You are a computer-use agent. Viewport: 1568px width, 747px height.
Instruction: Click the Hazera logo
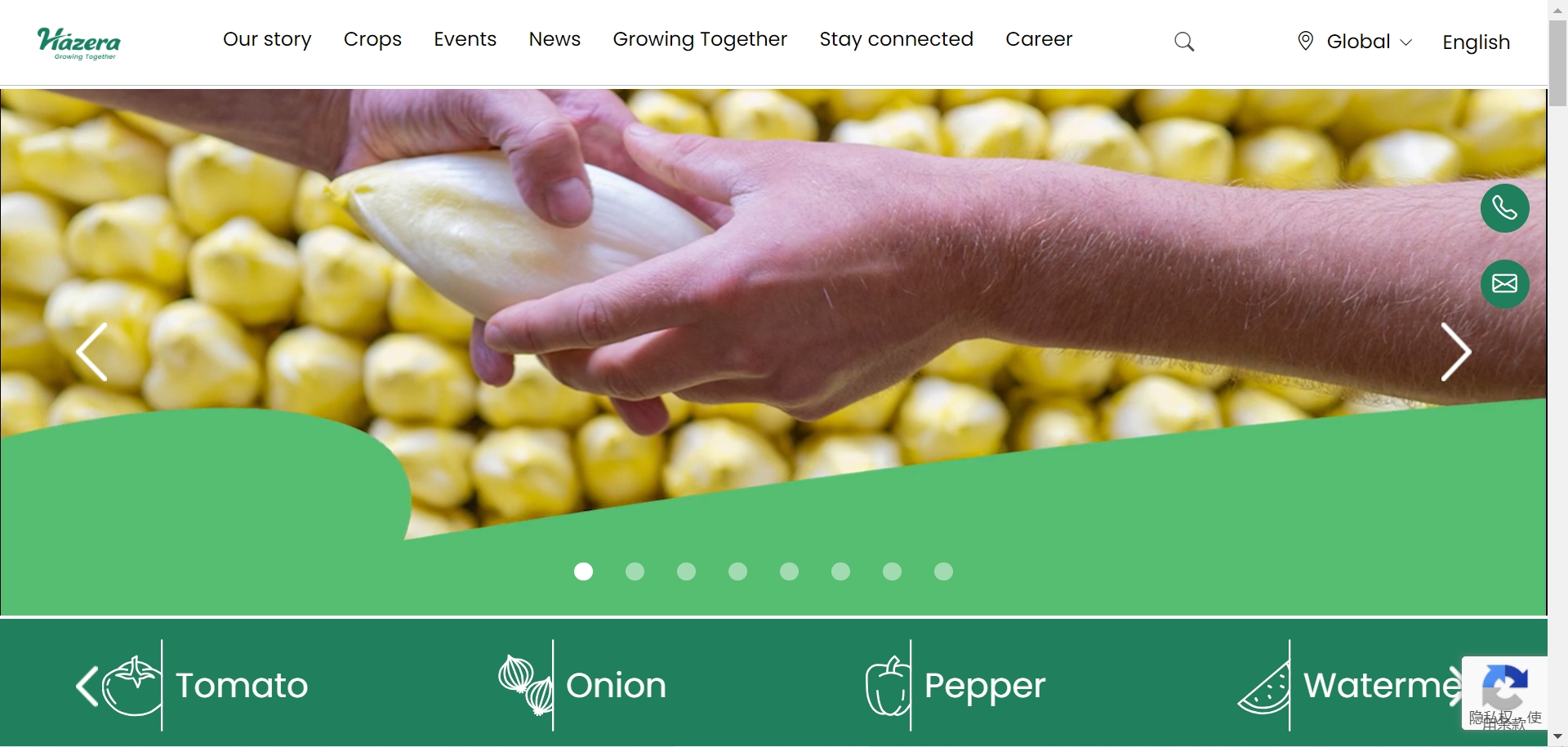[78, 43]
